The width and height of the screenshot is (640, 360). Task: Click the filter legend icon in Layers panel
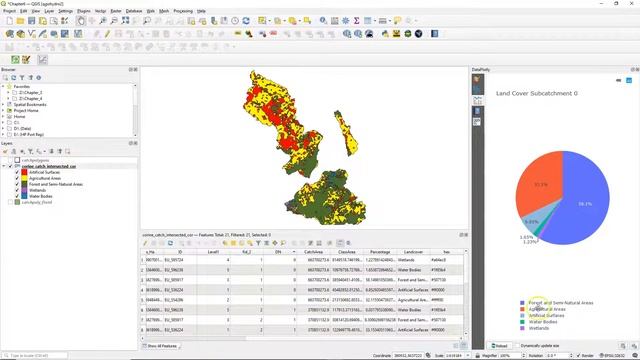[30, 151]
